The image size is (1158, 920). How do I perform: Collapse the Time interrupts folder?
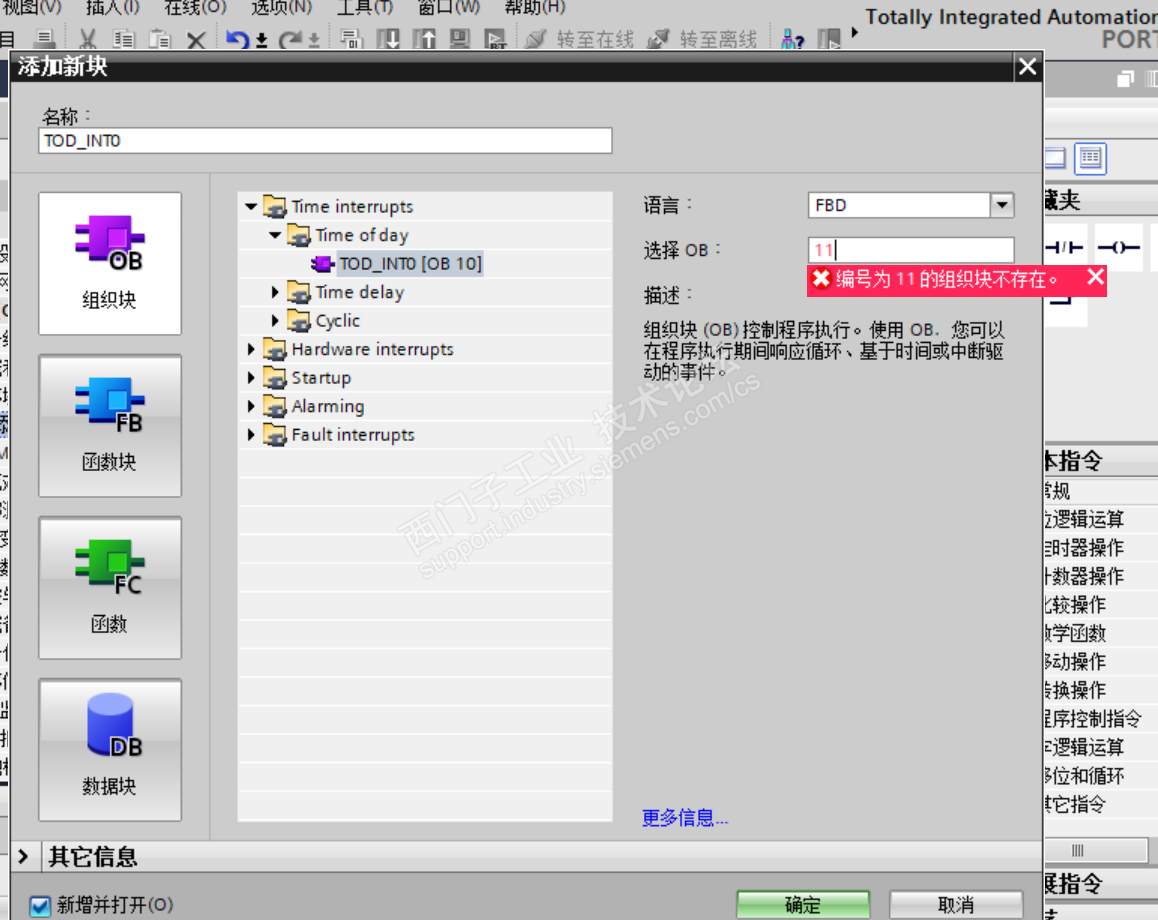pyautogui.click(x=251, y=207)
